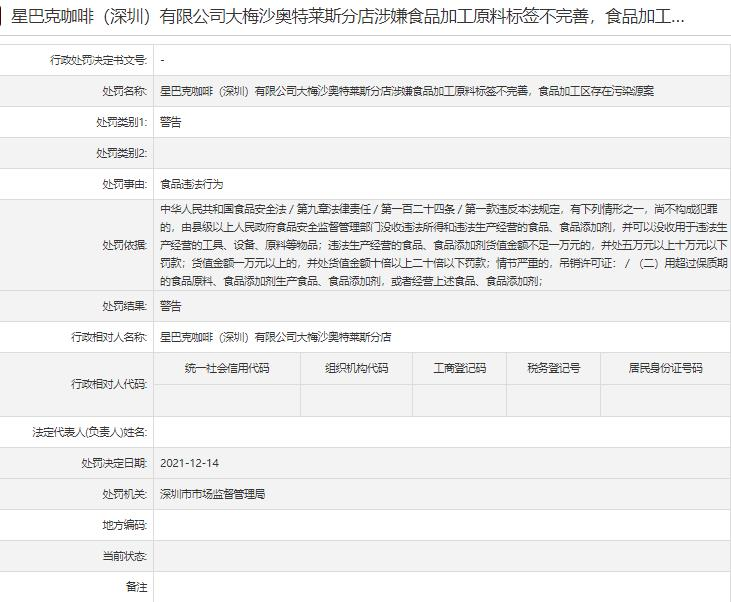The image size is (731, 602).
Task: Click the 处罚决定日期 label
Action: point(114,463)
